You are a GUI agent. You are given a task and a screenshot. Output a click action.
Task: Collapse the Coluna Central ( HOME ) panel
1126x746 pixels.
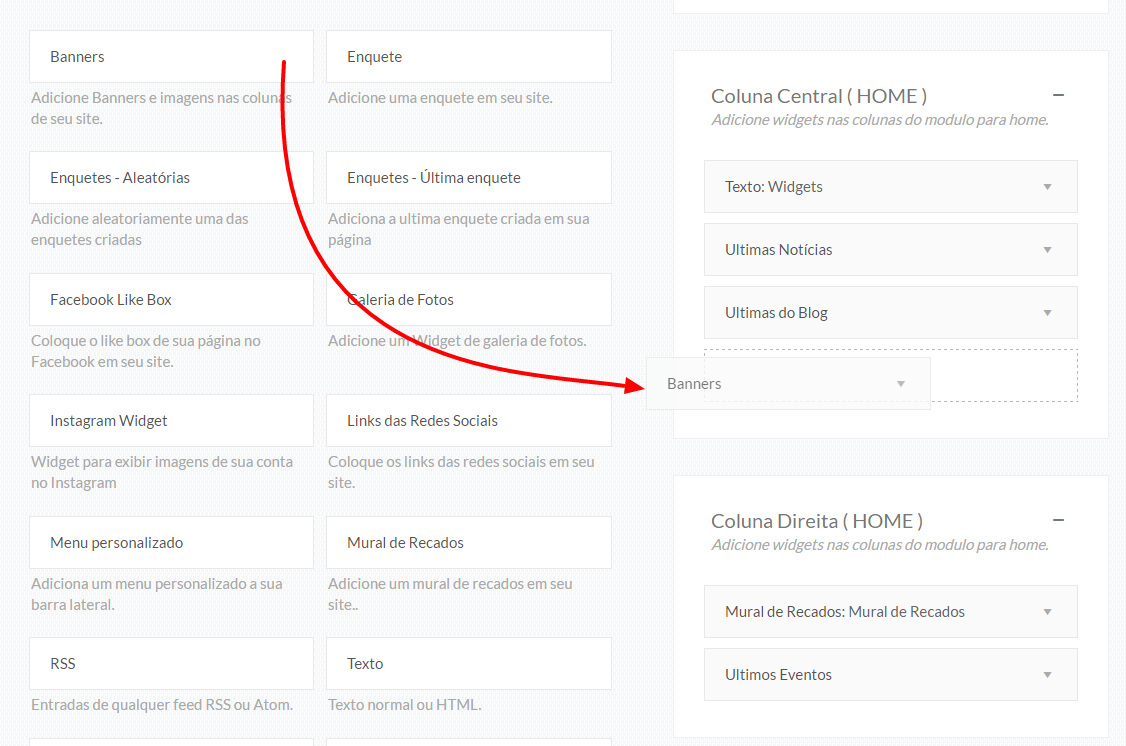click(1058, 96)
